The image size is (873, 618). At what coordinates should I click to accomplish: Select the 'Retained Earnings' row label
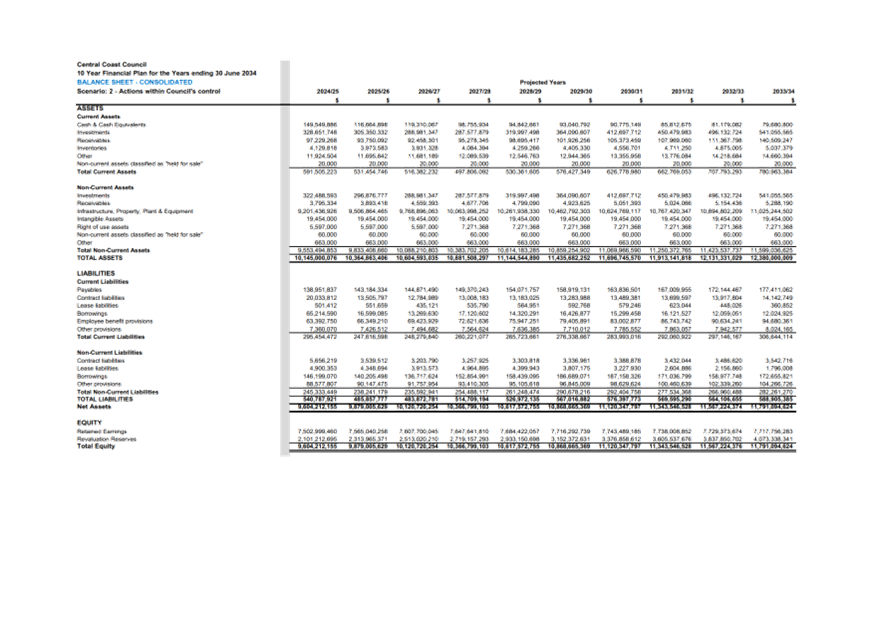pyautogui.click(x=102, y=431)
